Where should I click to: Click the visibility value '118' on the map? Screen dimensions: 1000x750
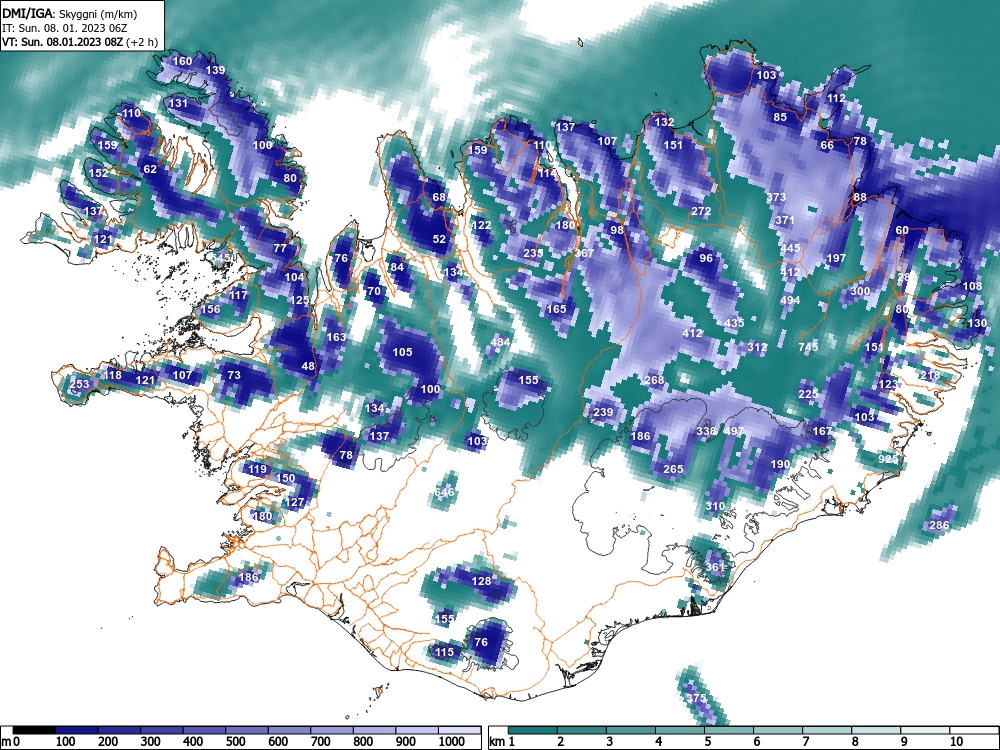(x=112, y=375)
